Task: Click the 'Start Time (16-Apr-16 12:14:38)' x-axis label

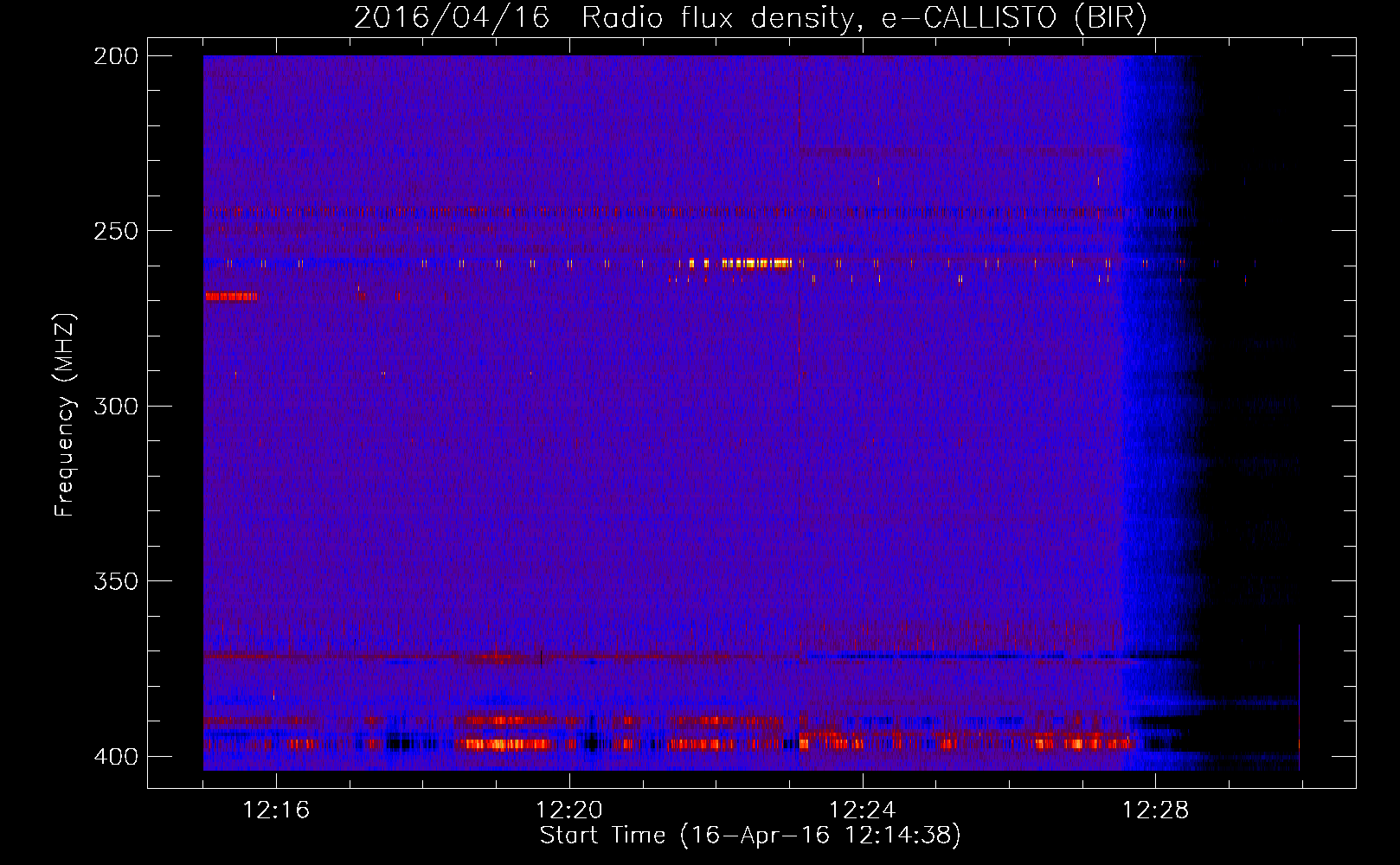Action: click(x=750, y=836)
